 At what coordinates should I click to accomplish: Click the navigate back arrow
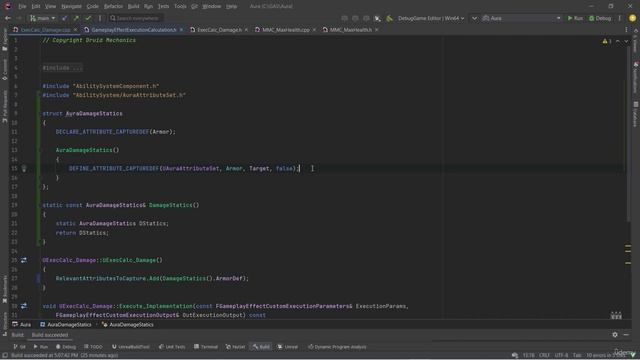(x=7, y=18)
